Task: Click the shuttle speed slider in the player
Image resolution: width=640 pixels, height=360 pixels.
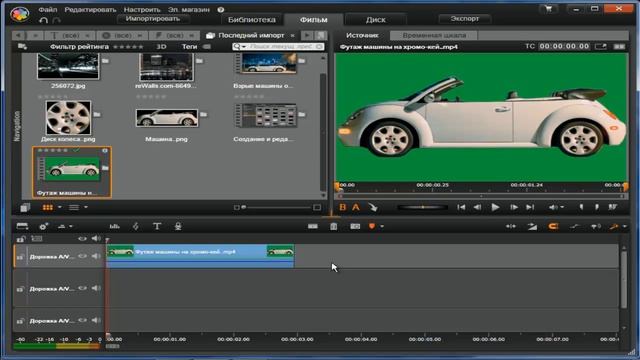Action: 422,207
